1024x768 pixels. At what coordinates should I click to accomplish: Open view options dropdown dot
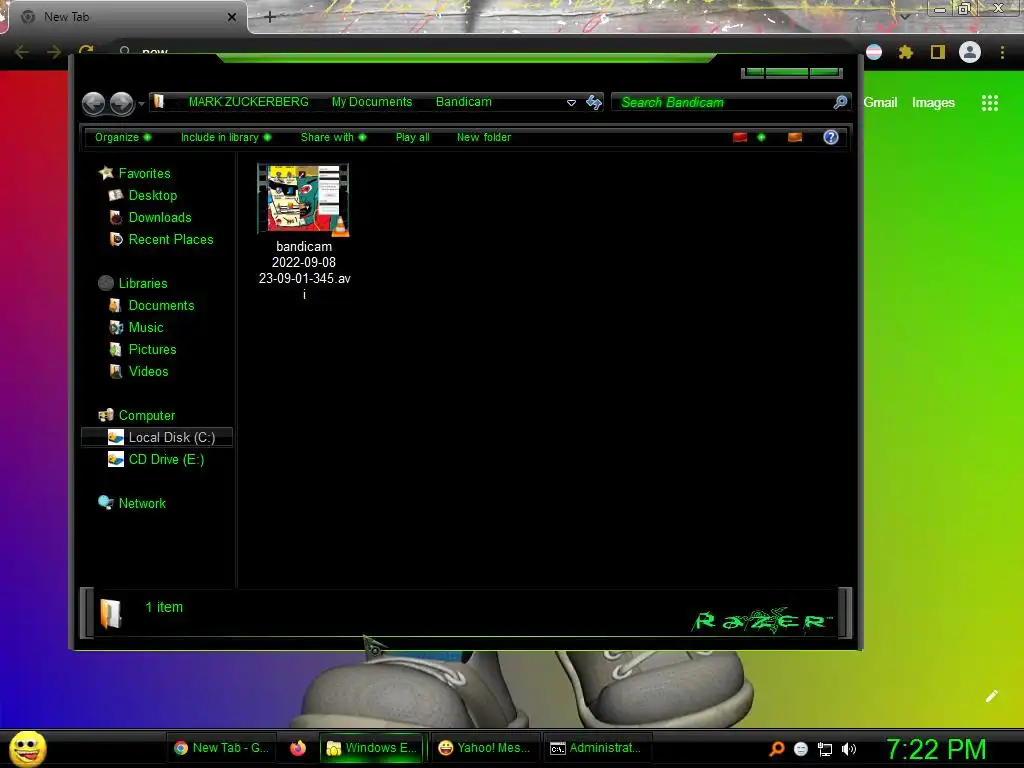point(761,137)
